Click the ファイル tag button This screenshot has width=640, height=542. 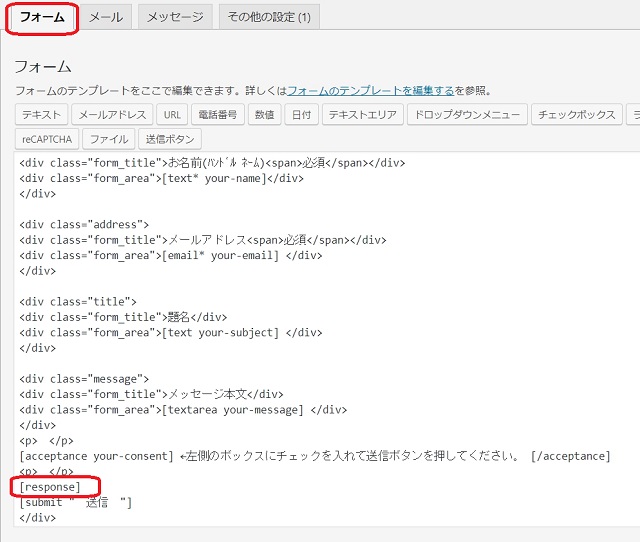click(x=107, y=140)
